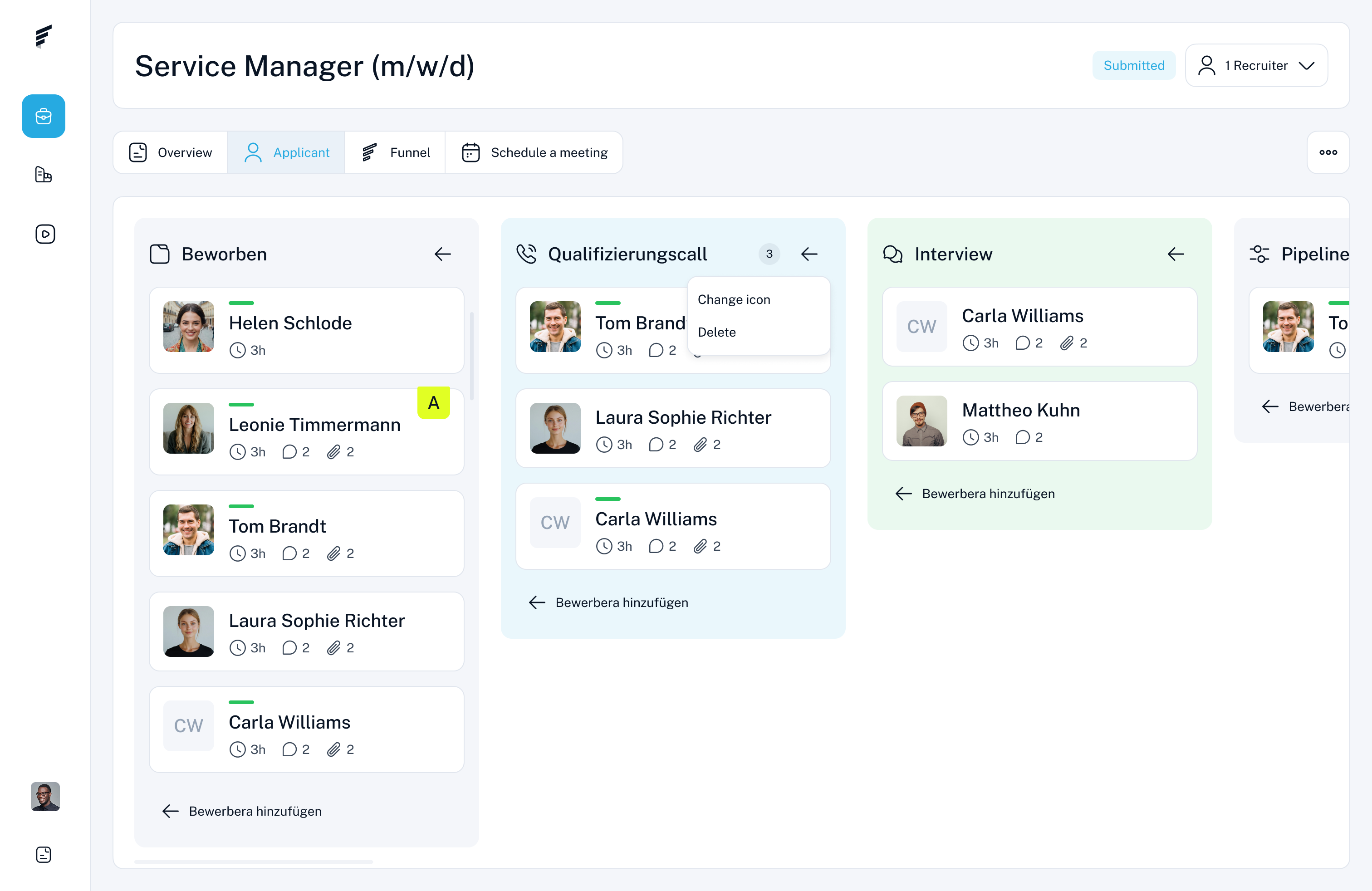Open the notes icon at sidebar bottom
This screenshot has height=891, width=1372.
pos(44,854)
